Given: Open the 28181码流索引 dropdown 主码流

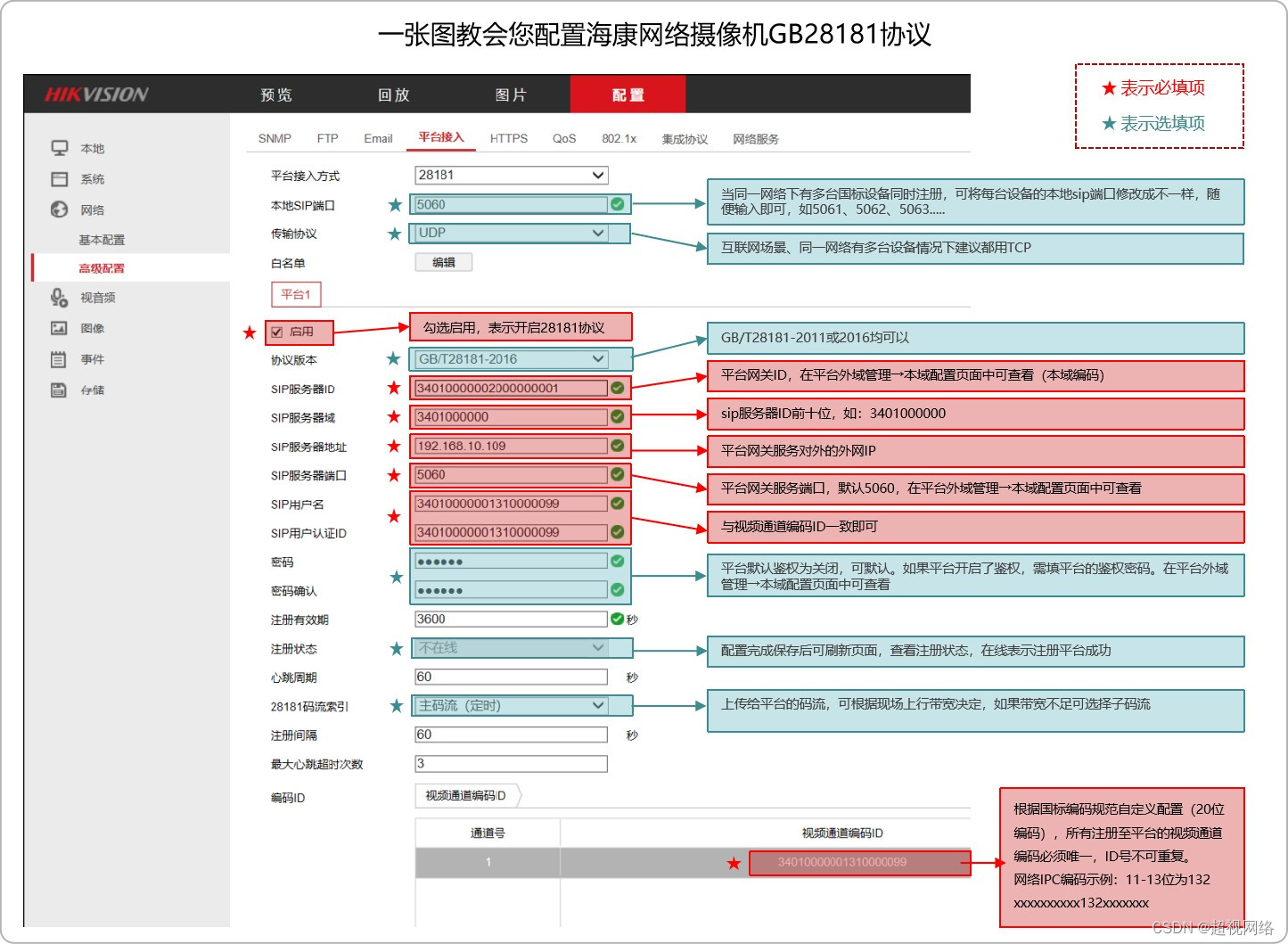Looking at the screenshot, I should [511, 705].
